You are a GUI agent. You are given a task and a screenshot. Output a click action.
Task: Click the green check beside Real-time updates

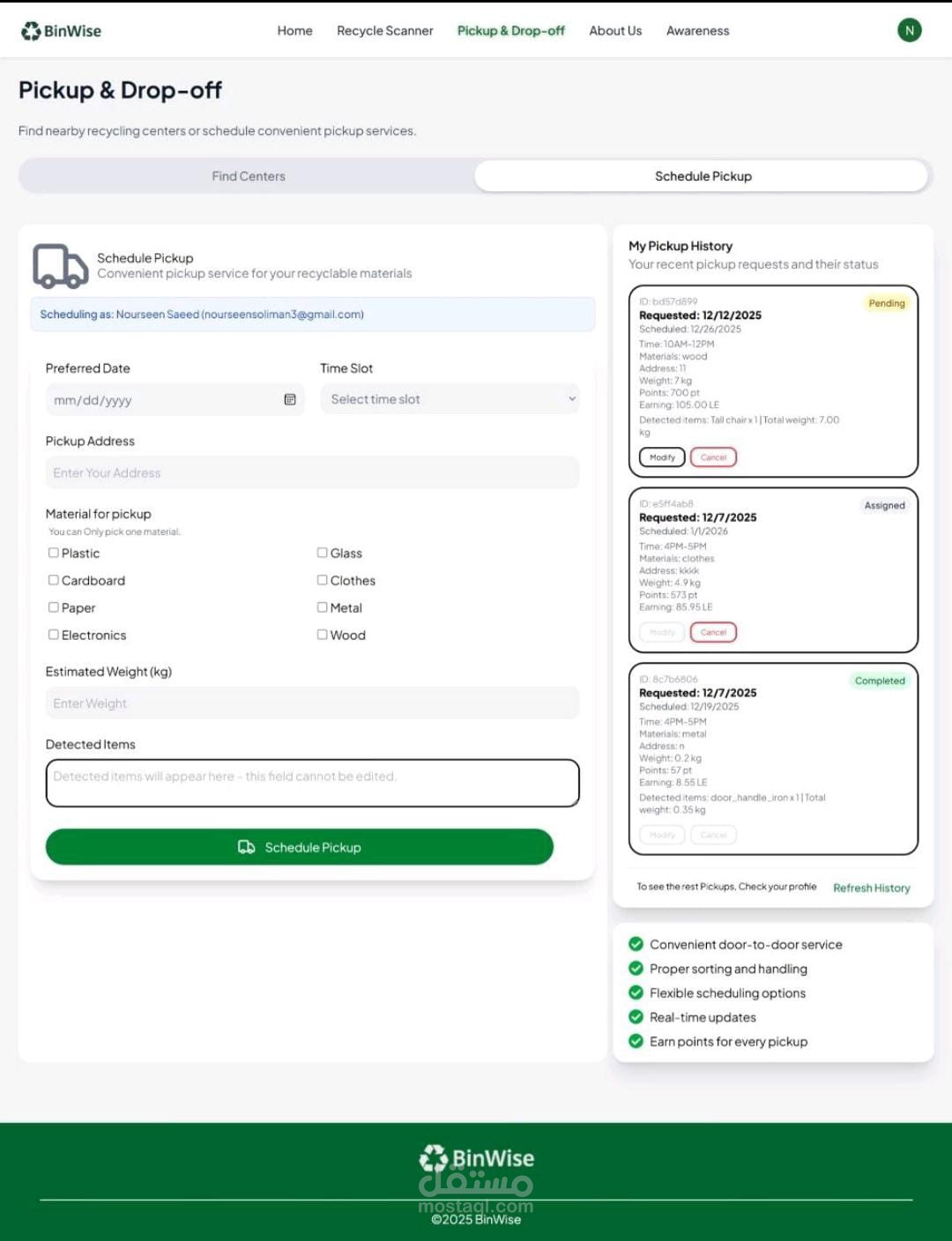click(636, 1016)
